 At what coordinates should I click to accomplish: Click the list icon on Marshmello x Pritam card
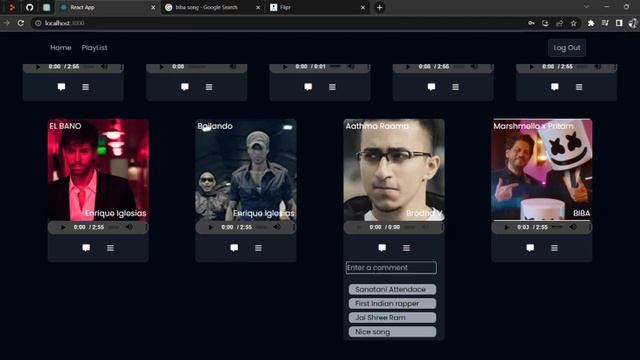point(554,248)
